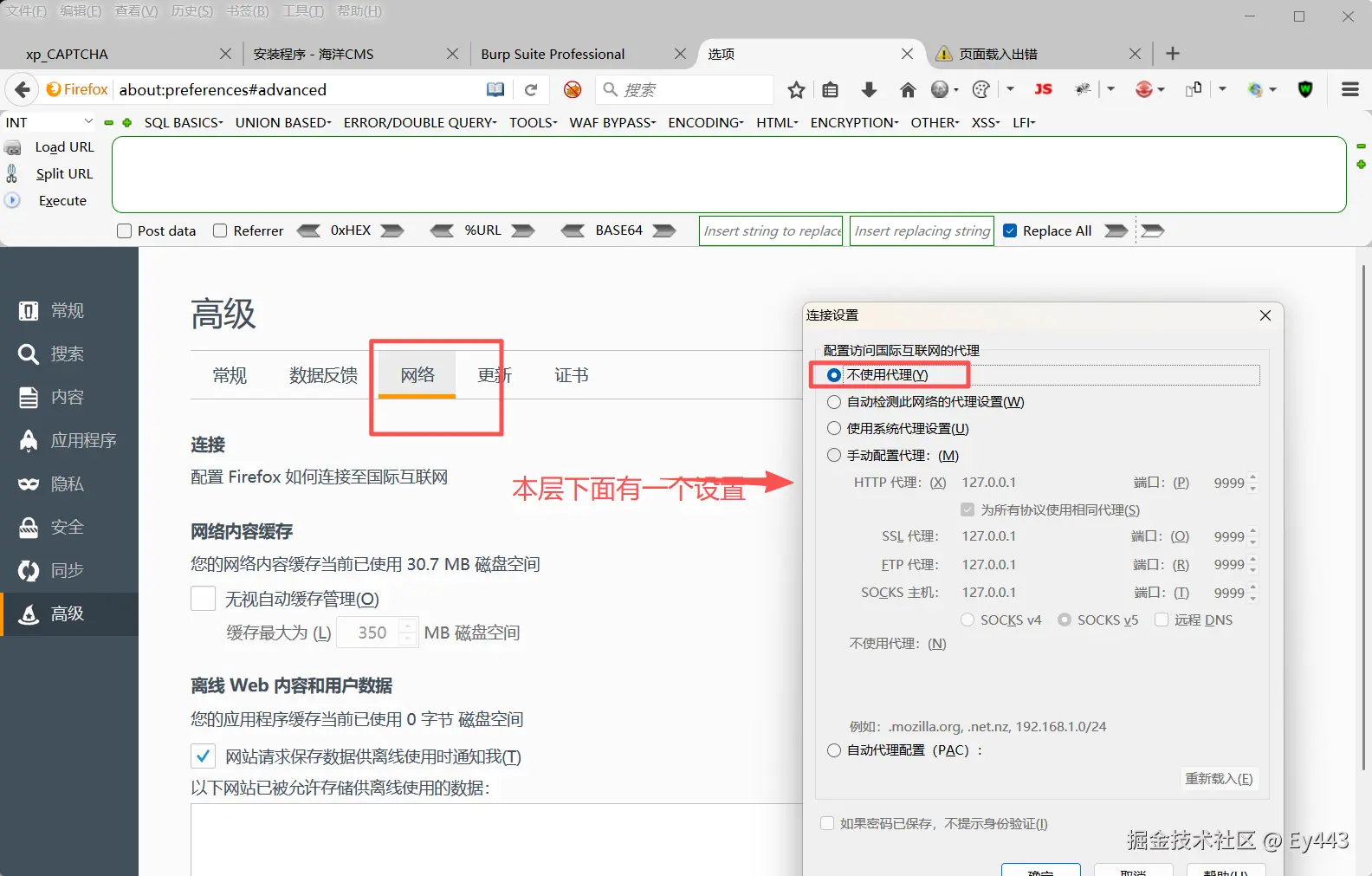Screen dimensions: 1372x876
Task: Click the Split URL icon
Action: (12, 173)
